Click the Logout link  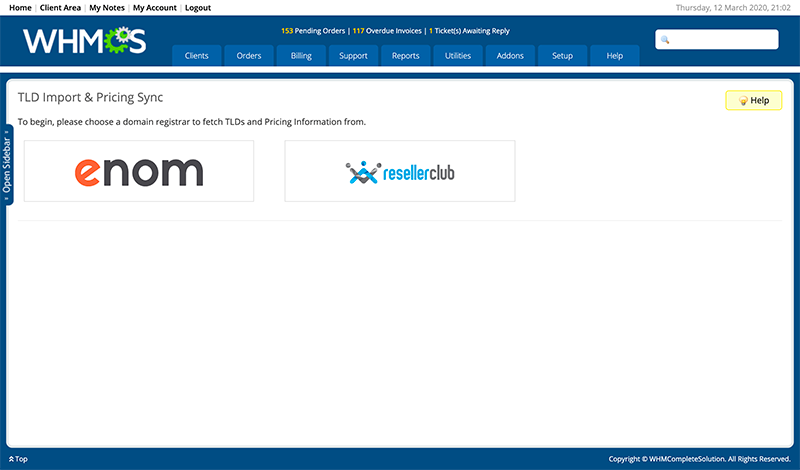(x=198, y=8)
